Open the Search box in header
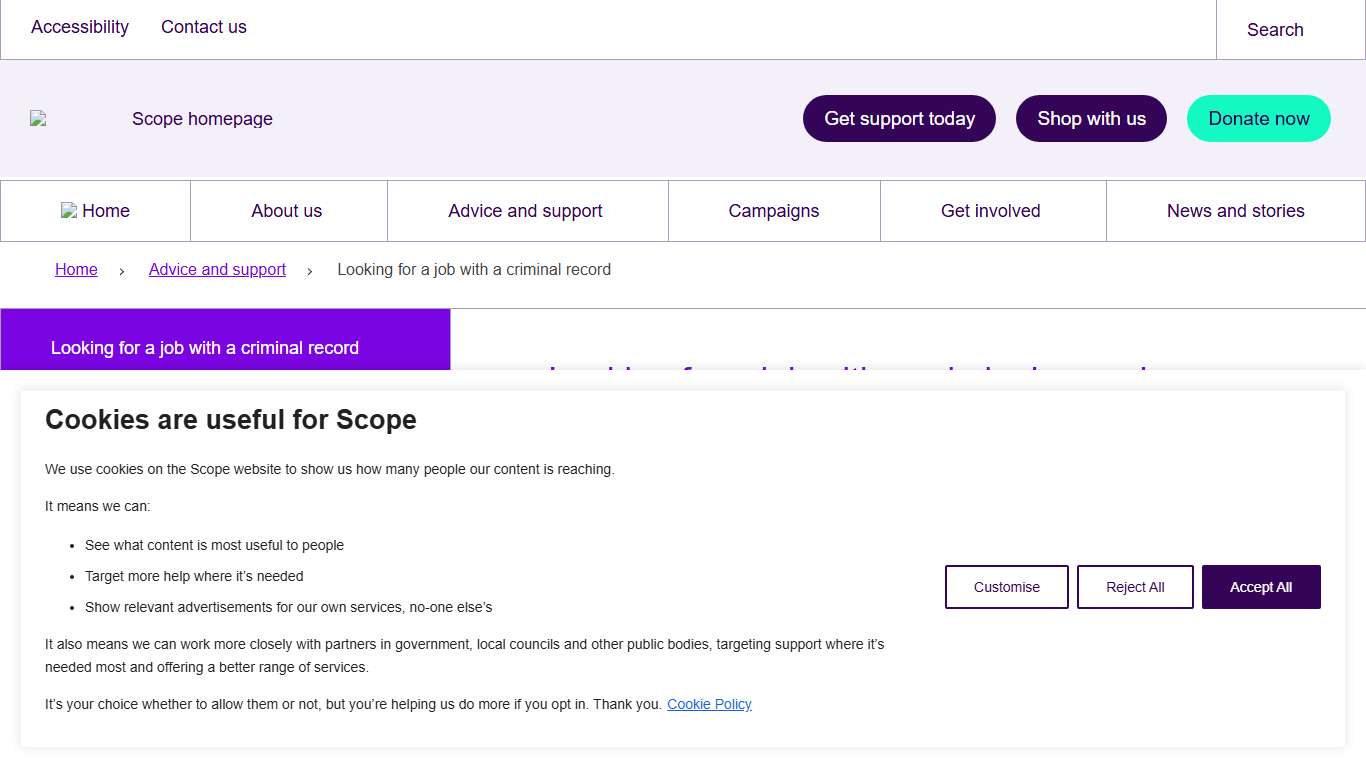 [x=1275, y=30]
